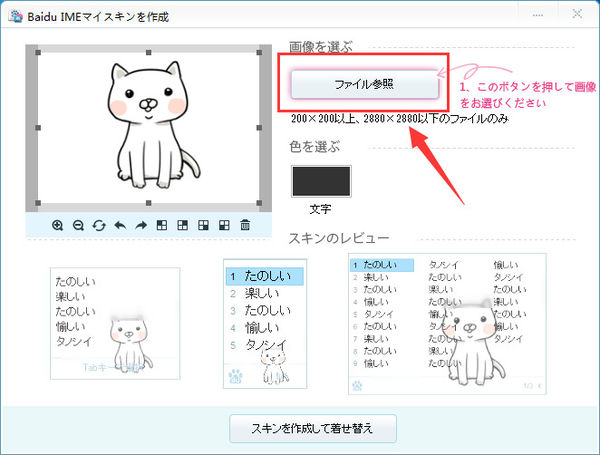The height and width of the screenshot is (455, 600).
Task: Click the rotate/refresh circular arrows icon
Action: coord(99,225)
